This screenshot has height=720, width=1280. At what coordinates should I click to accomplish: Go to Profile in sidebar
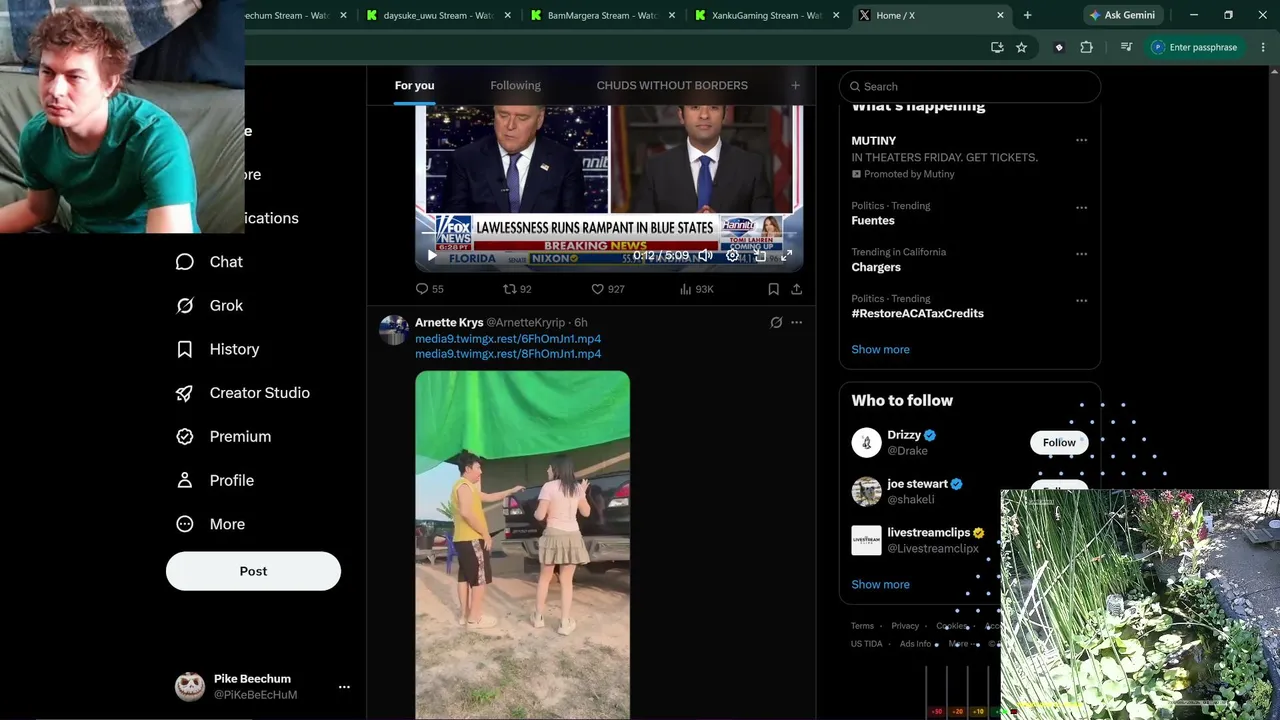[214, 481]
